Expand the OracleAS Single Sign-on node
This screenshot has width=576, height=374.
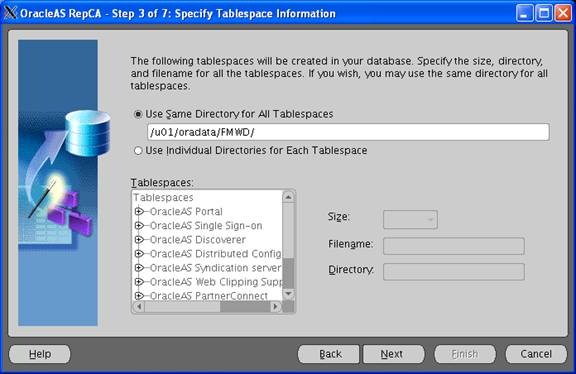click(x=139, y=225)
